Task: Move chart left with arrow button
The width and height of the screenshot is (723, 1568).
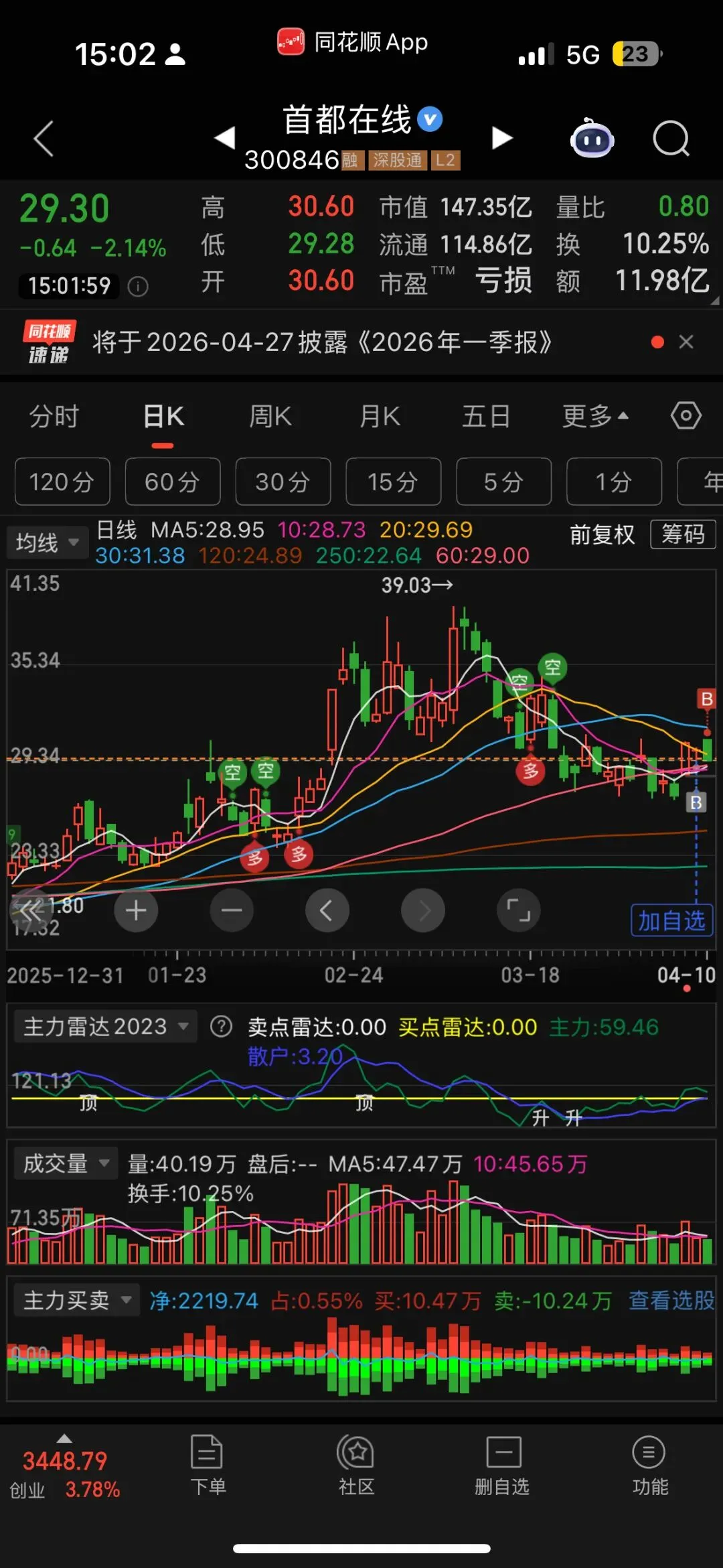Action: [327, 910]
